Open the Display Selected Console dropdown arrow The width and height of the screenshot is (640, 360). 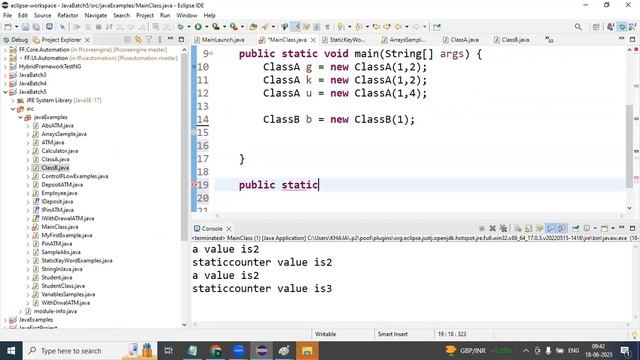pos(595,228)
